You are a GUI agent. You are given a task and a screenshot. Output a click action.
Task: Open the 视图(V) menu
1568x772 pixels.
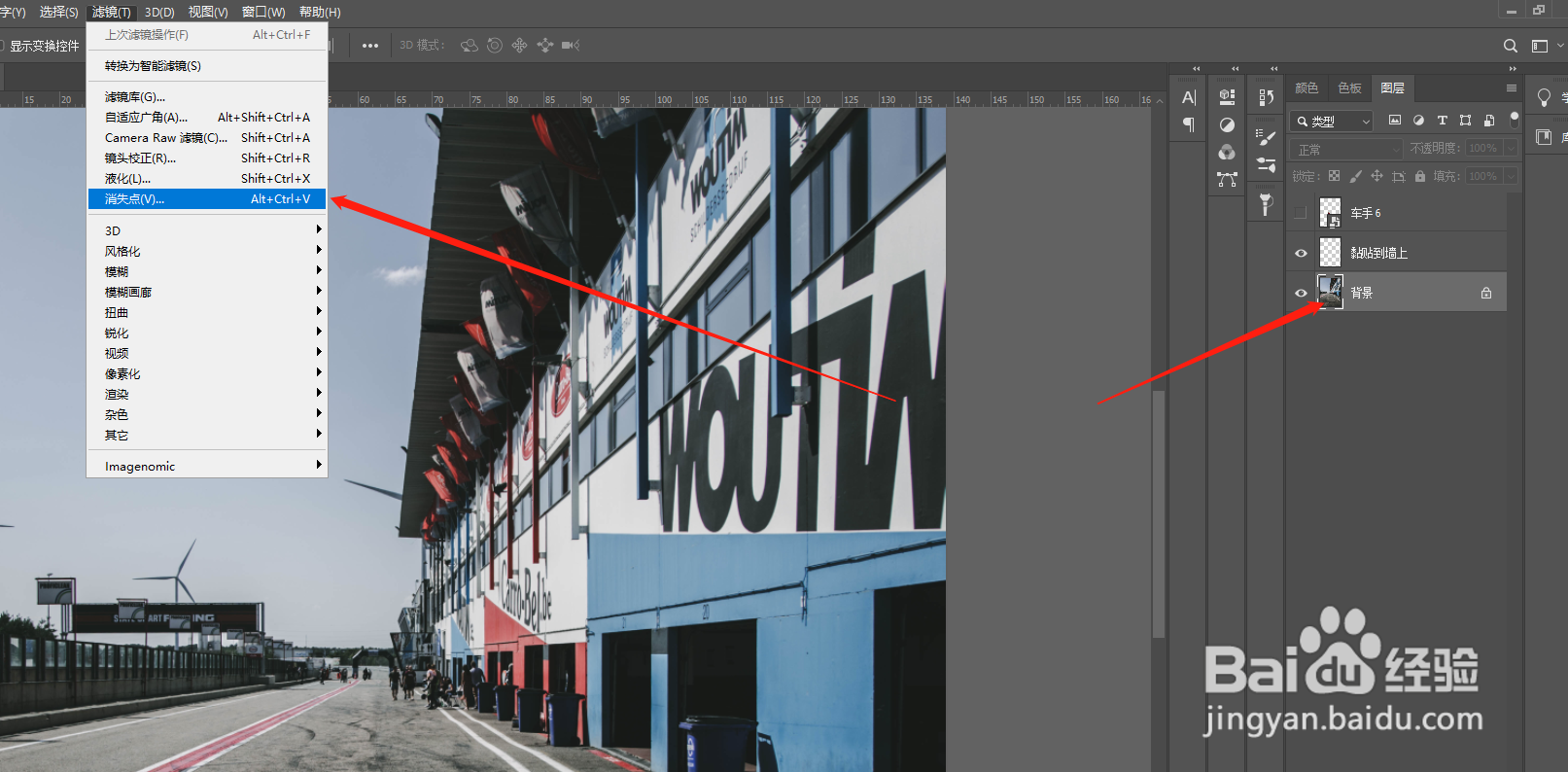pyautogui.click(x=208, y=12)
